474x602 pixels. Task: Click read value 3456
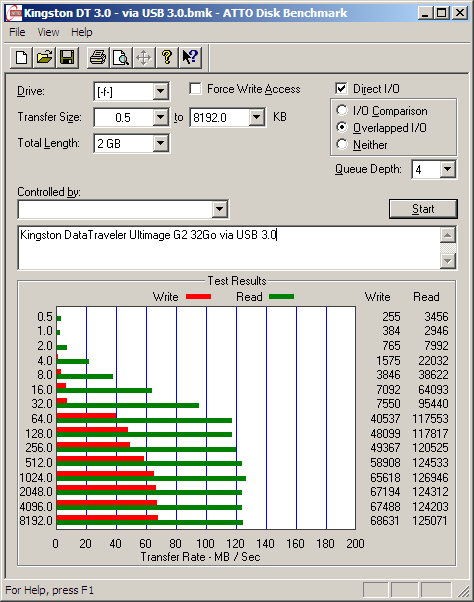(436, 317)
